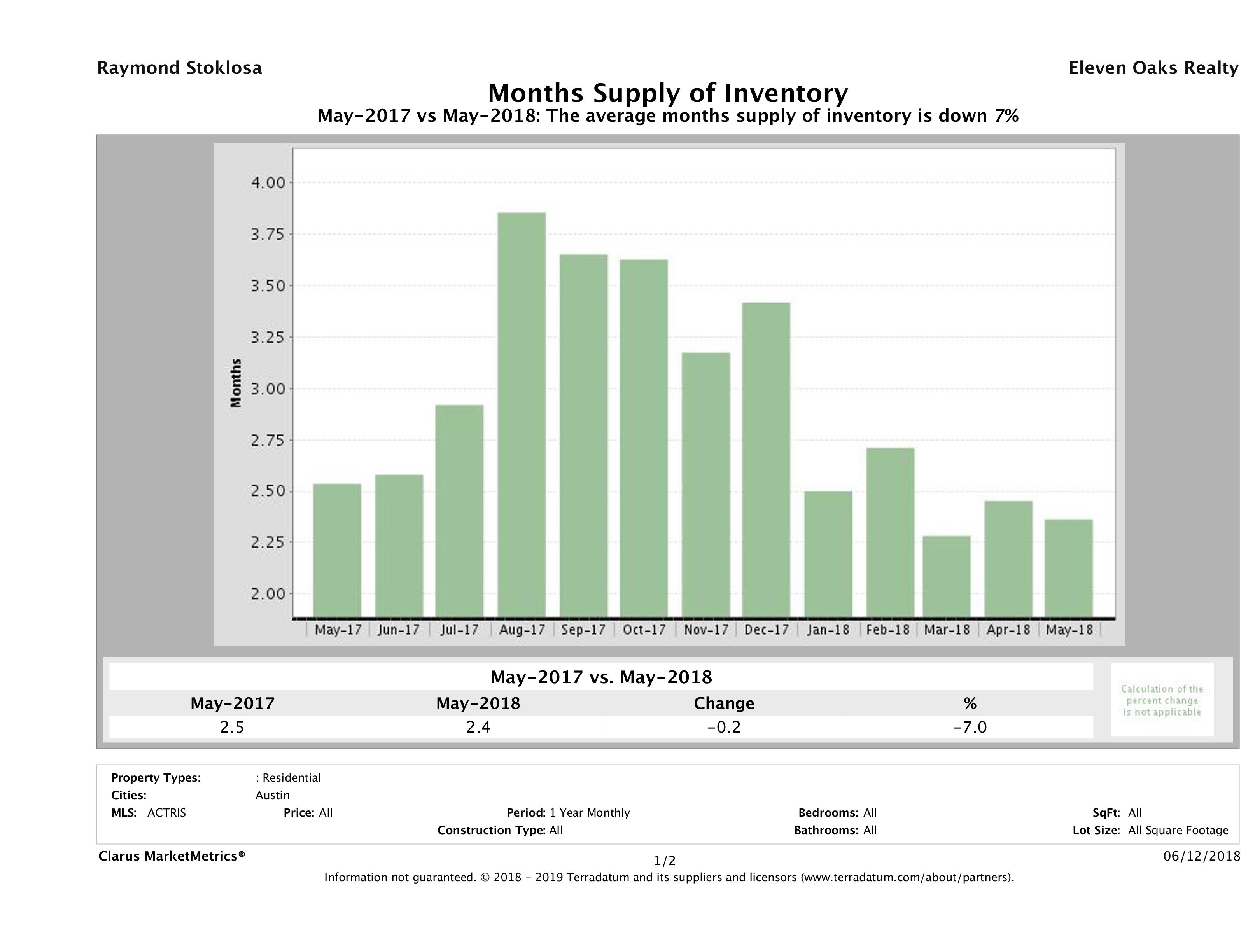Viewport: 1255px width, 952px height.
Task: Click the Clarus MarketMetrics label
Action: (x=172, y=856)
